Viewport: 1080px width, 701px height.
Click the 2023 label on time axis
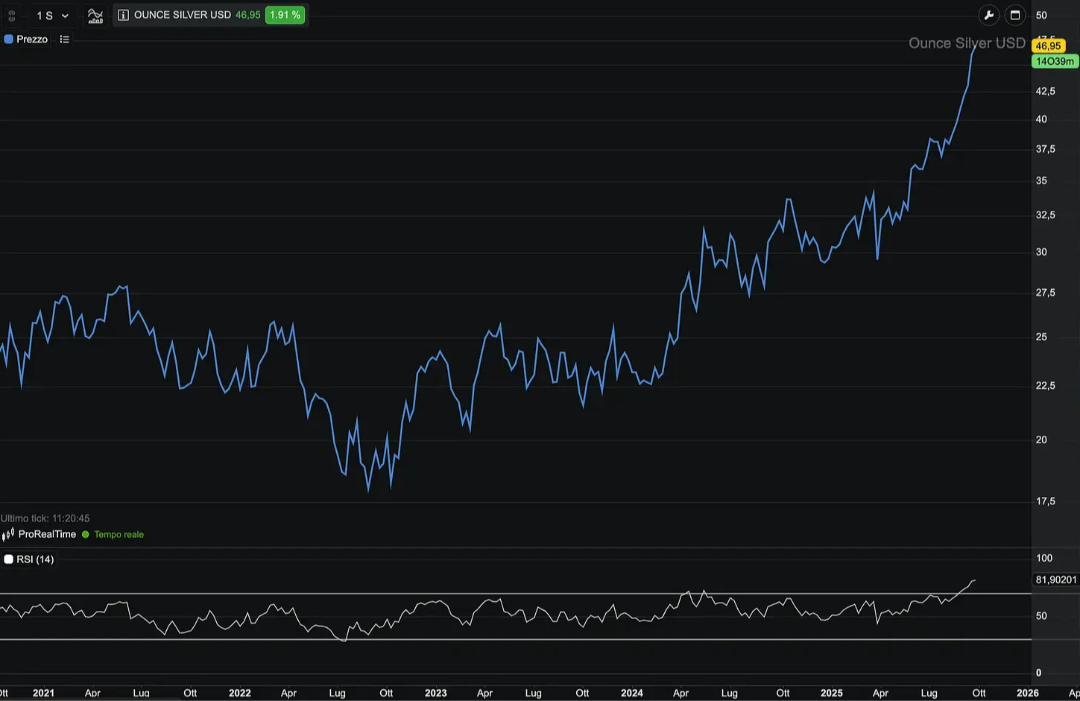pos(436,693)
